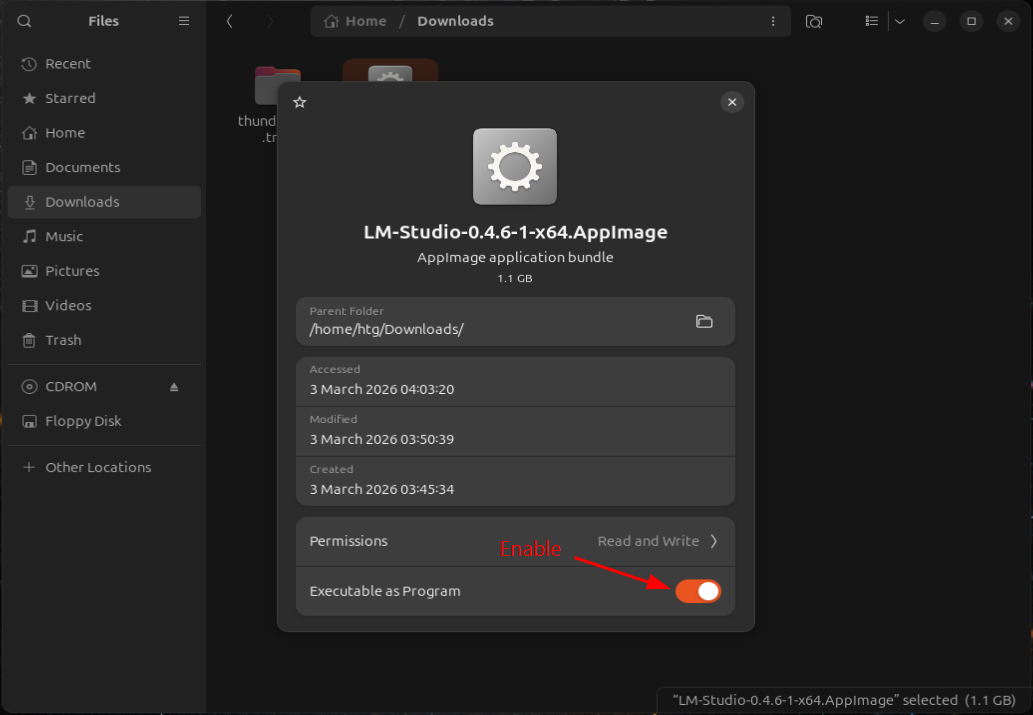The width and height of the screenshot is (1033, 715).
Task: Close the Files window
Action: point(1008,21)
